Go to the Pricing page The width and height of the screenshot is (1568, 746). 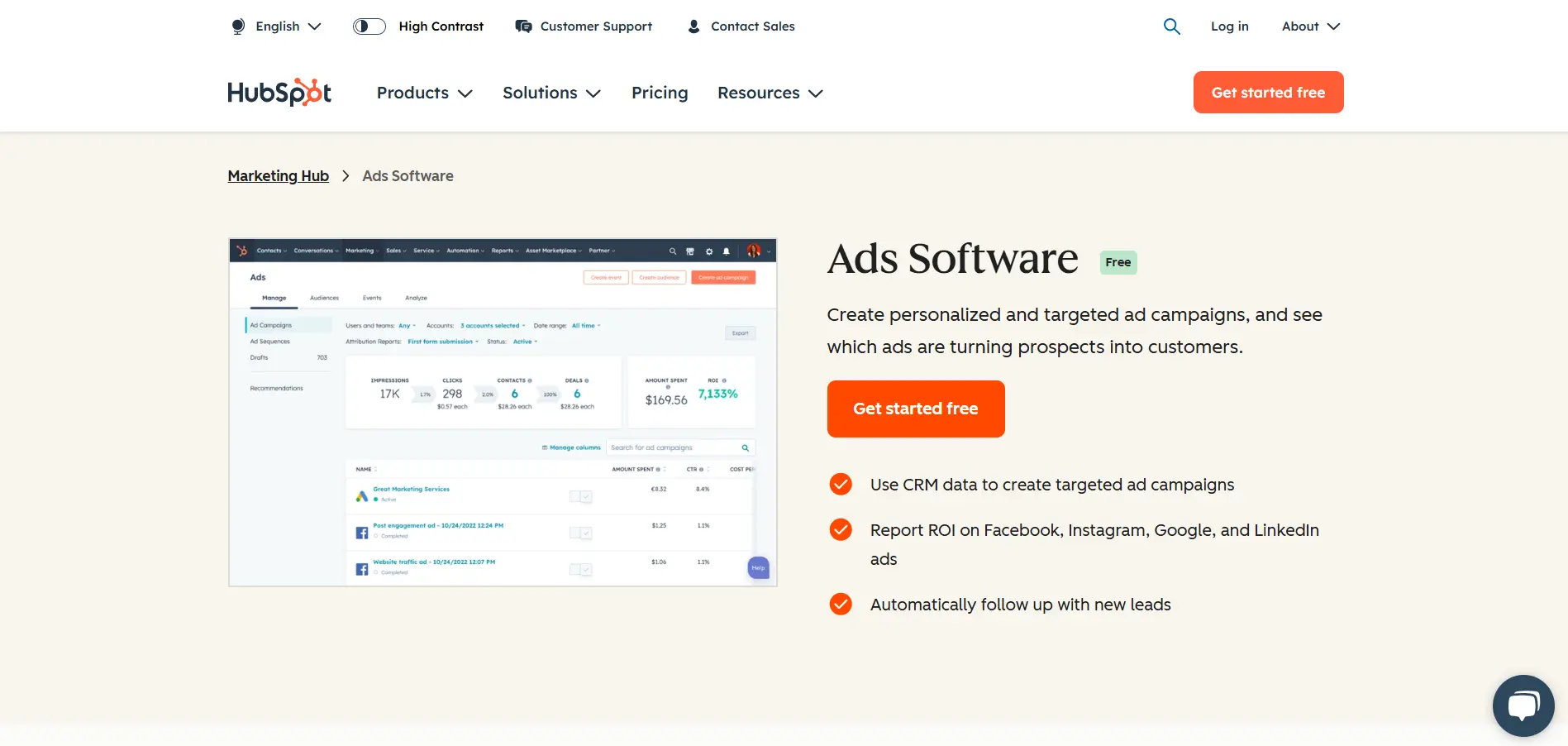coord(660,93)
